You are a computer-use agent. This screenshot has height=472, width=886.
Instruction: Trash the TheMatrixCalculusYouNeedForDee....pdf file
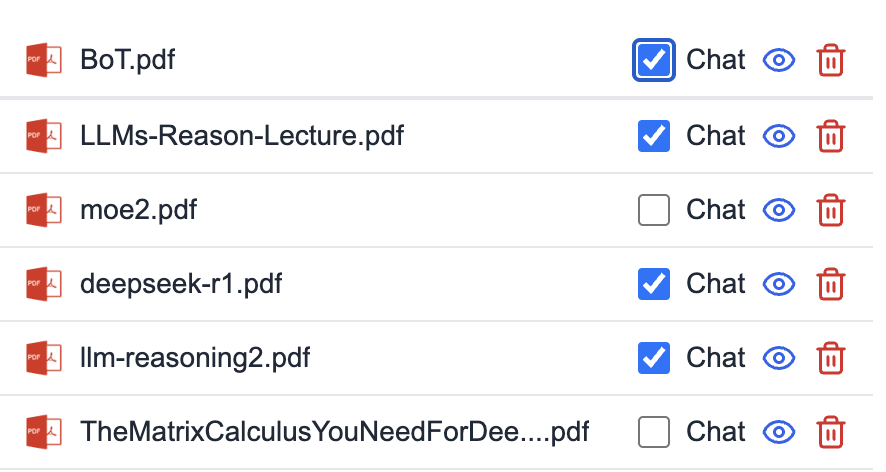(x=830, y=432)
